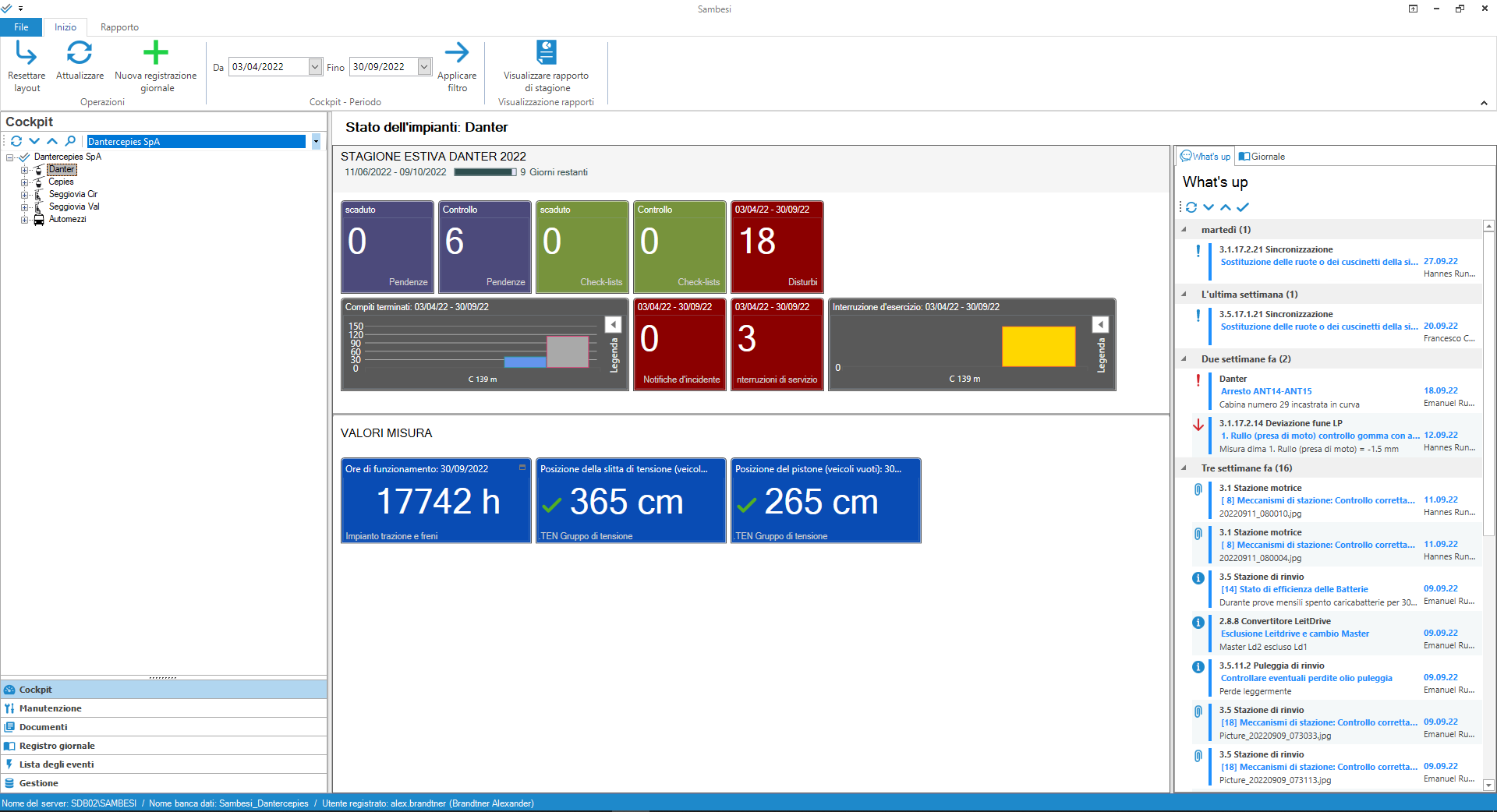The height and width of the screenshot is (812, 1497).
Task: Show legend of Interruzione d'esercizio chart
Action: [x=1101, y=325]
